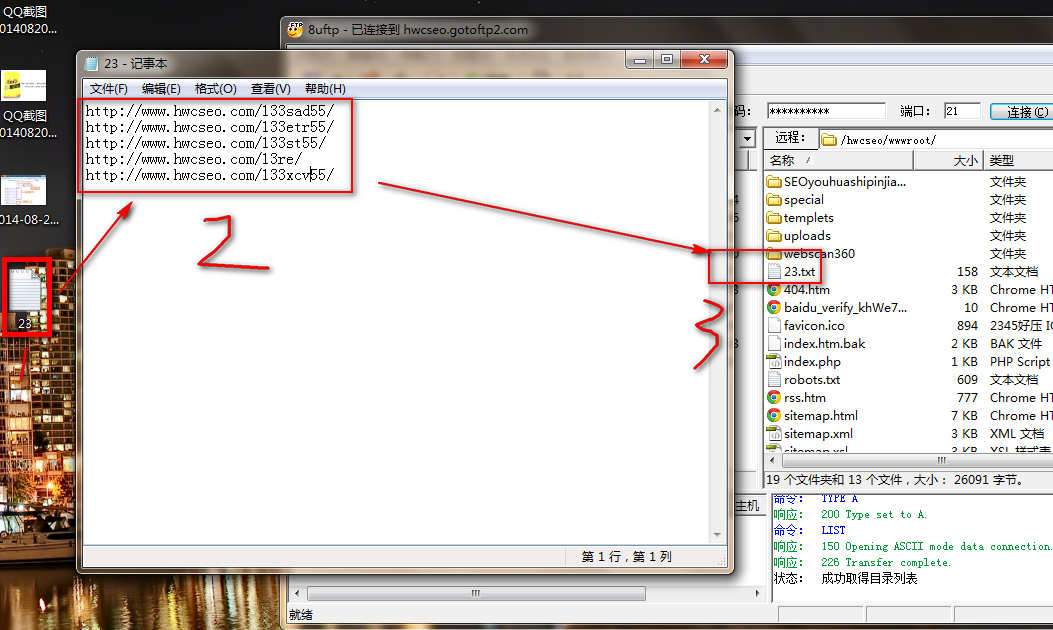Open the 格式(O) menu in Notepad

click(x=215, y=89)
